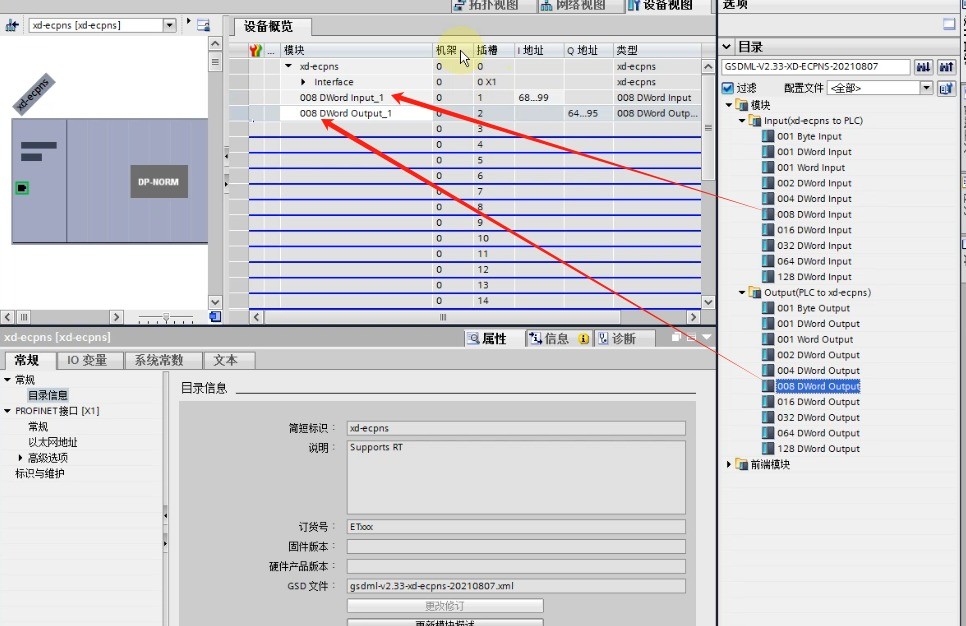This screenshot has height=626, width=966.
Task: Click the device data view icon in the toolbar
Action: click(203, 25)
